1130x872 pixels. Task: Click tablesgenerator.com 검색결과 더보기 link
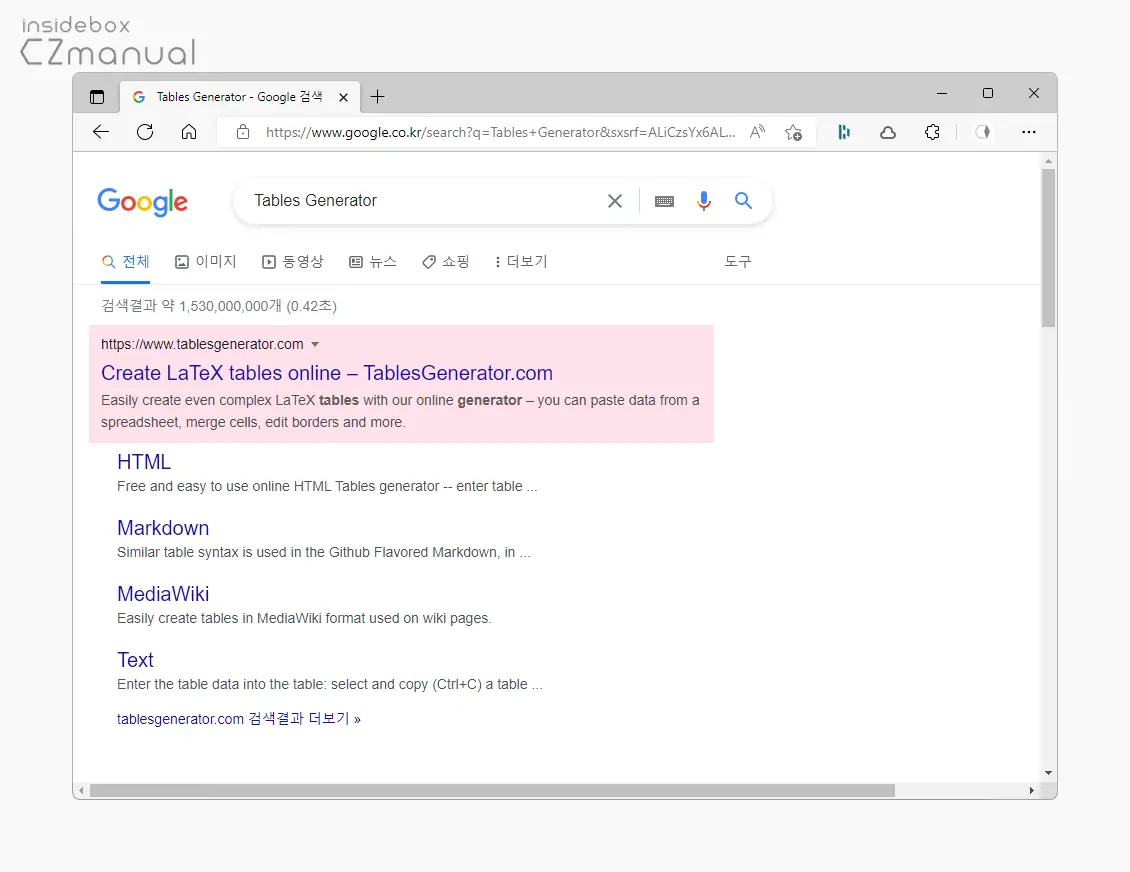click(x=239, y=719)
